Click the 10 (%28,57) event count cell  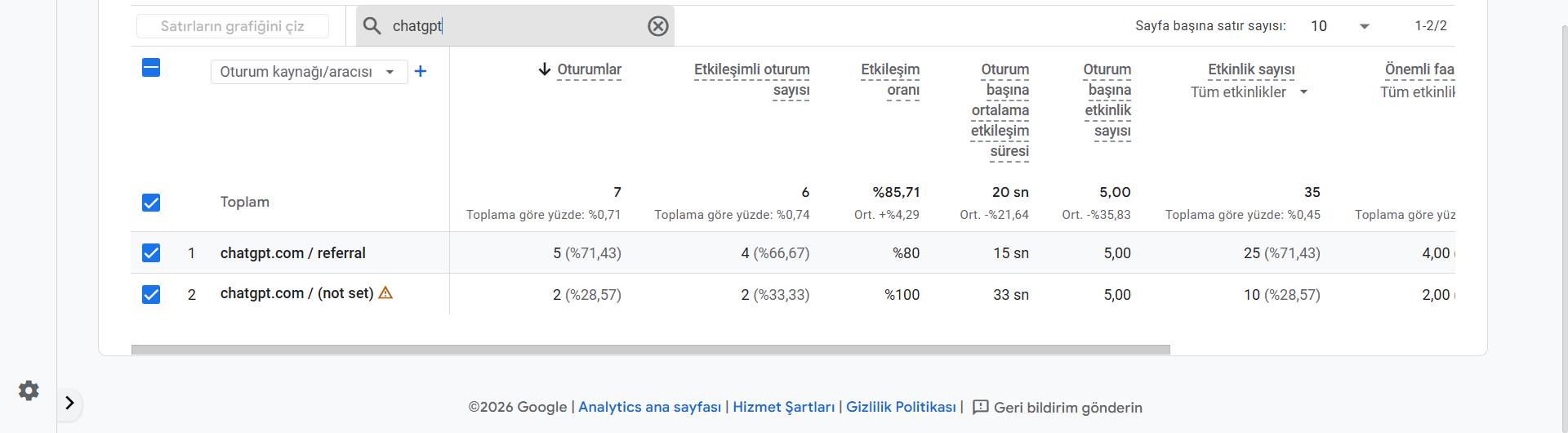[x=1282, y=294]
